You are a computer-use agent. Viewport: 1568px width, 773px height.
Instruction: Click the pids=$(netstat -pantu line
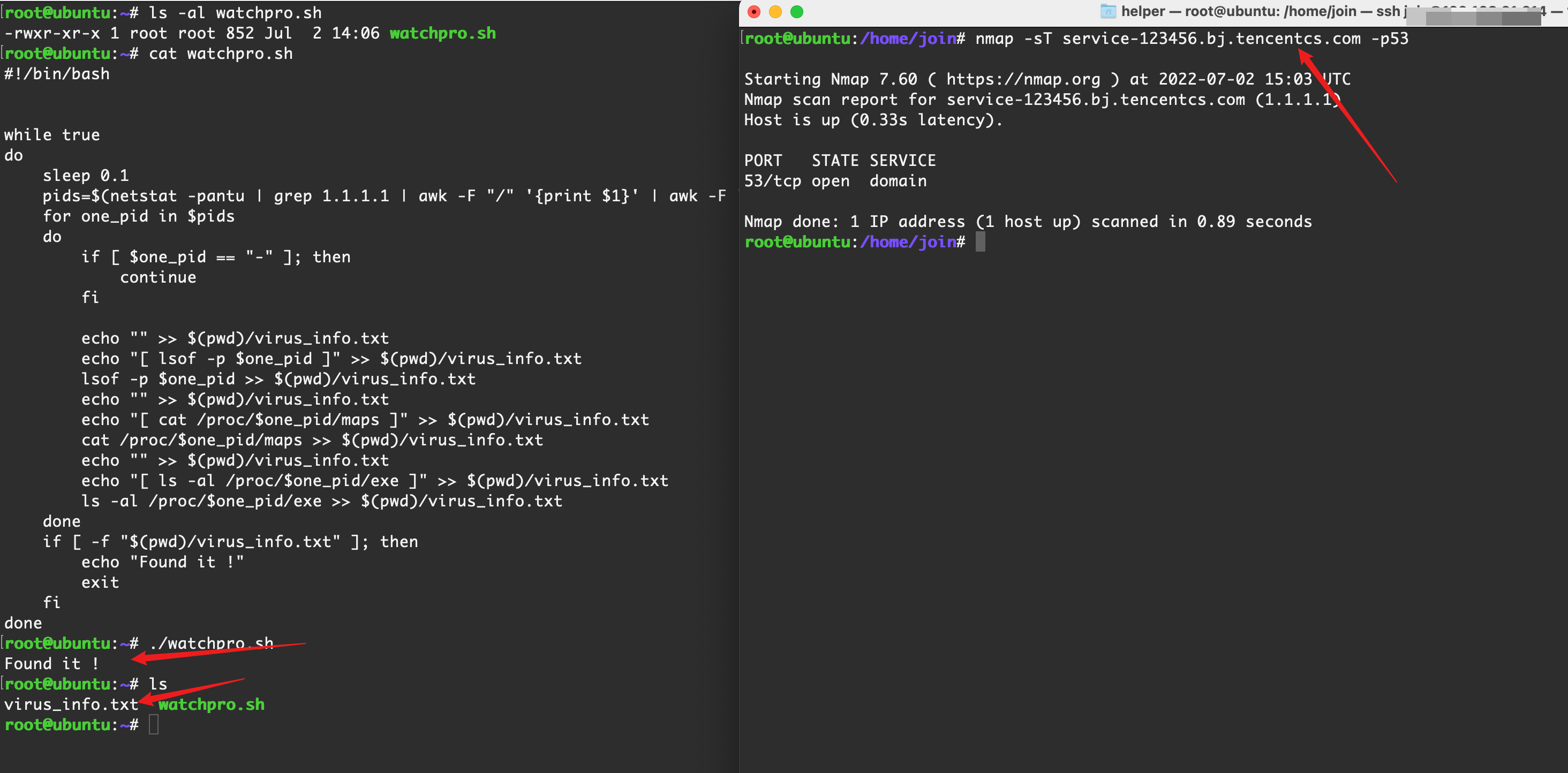pyautogui.click(x=143, y=196)
